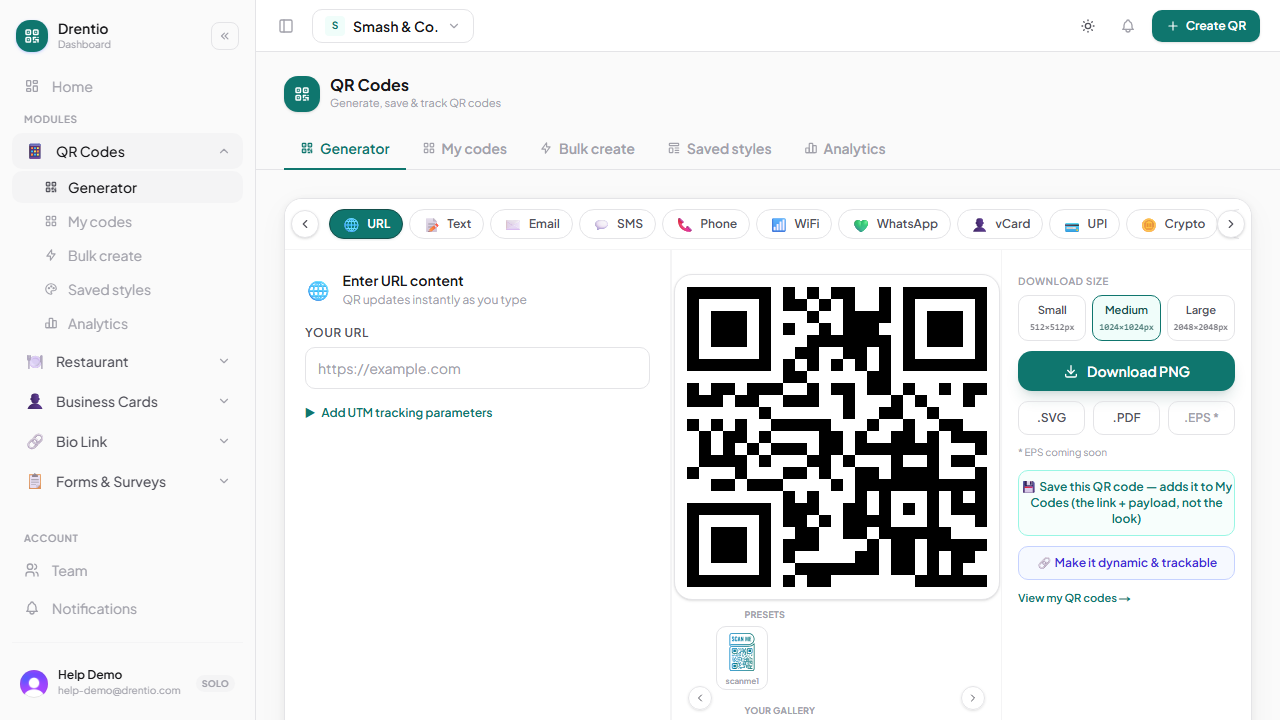Expand Add UTM tracking parameters
Viewport: 1280px width, 720px height.
pyautogui.click(x=399, y=413)
